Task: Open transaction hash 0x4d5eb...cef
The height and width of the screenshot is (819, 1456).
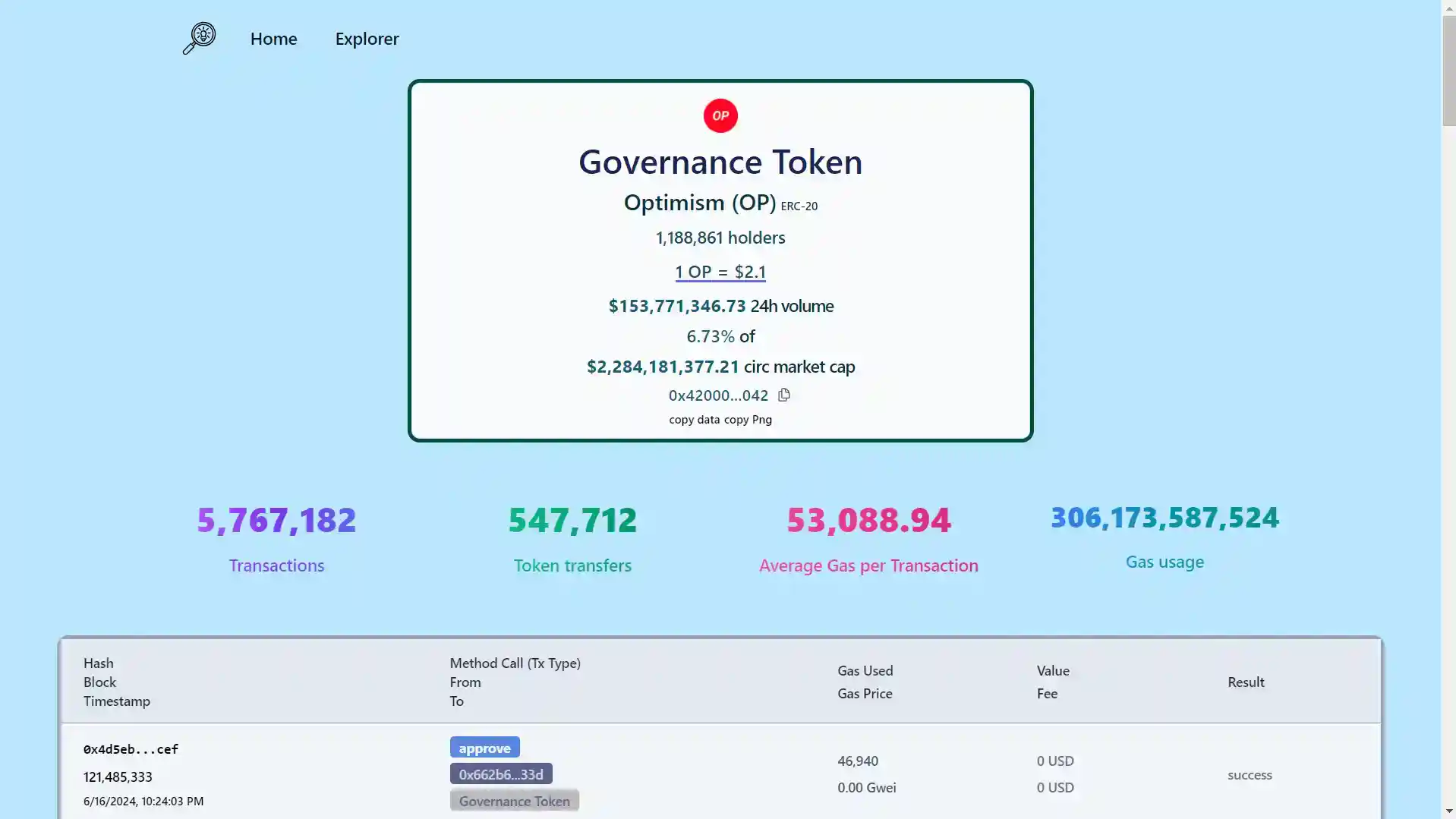Action: tap(130, 748)
